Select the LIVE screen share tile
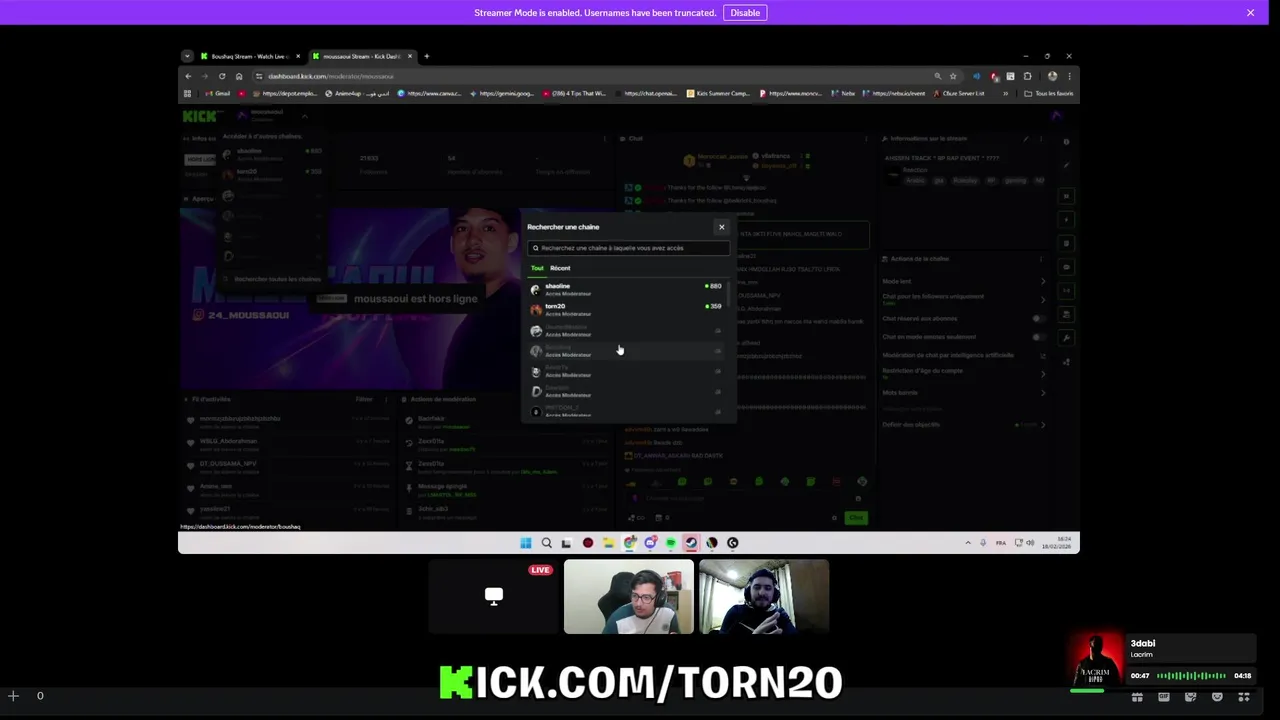Viewport: 1280px width, 720px height. coord(494,596)
